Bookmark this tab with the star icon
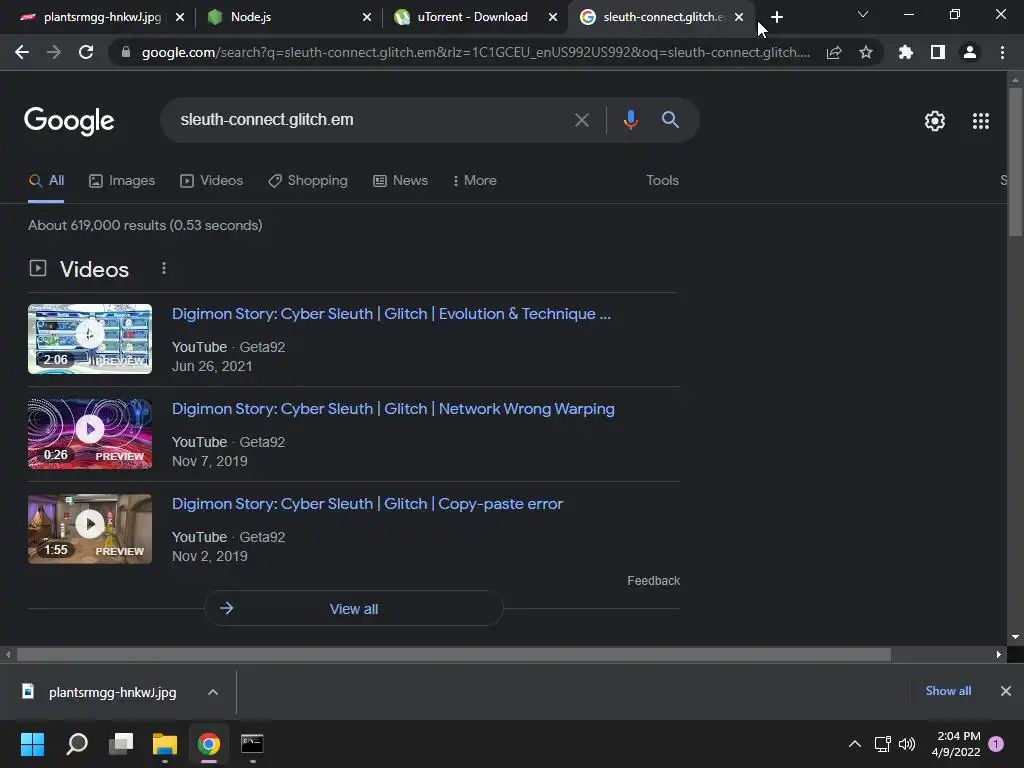The height and width of the screenshot is (768, 1024). tap(866, 52)
